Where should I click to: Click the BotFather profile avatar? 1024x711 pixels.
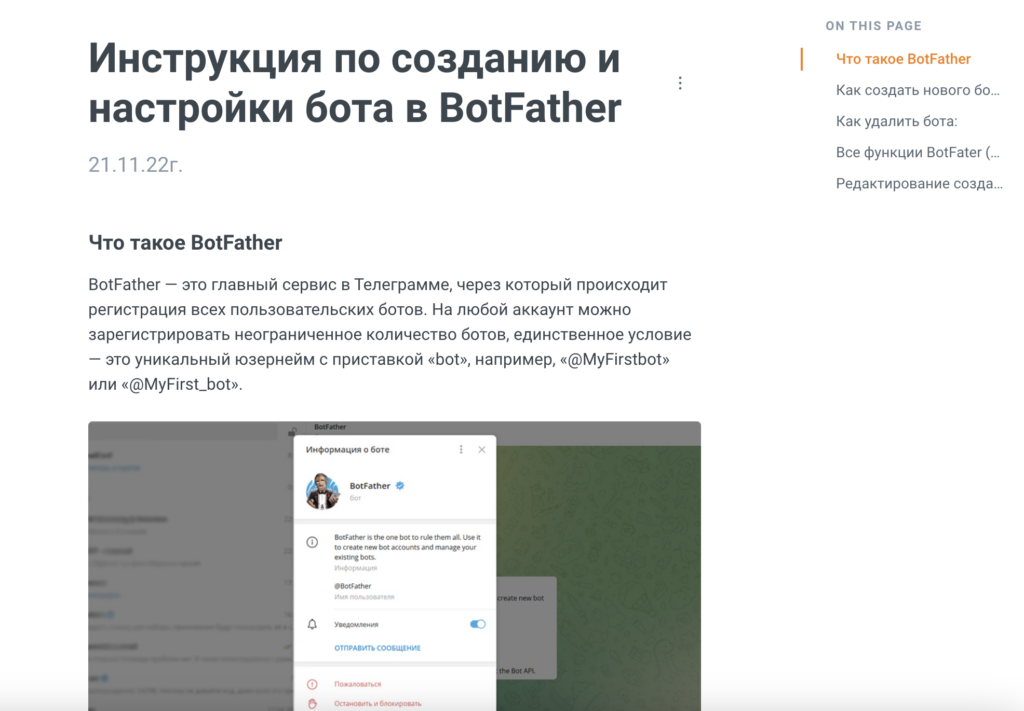[x=323, y=490]
